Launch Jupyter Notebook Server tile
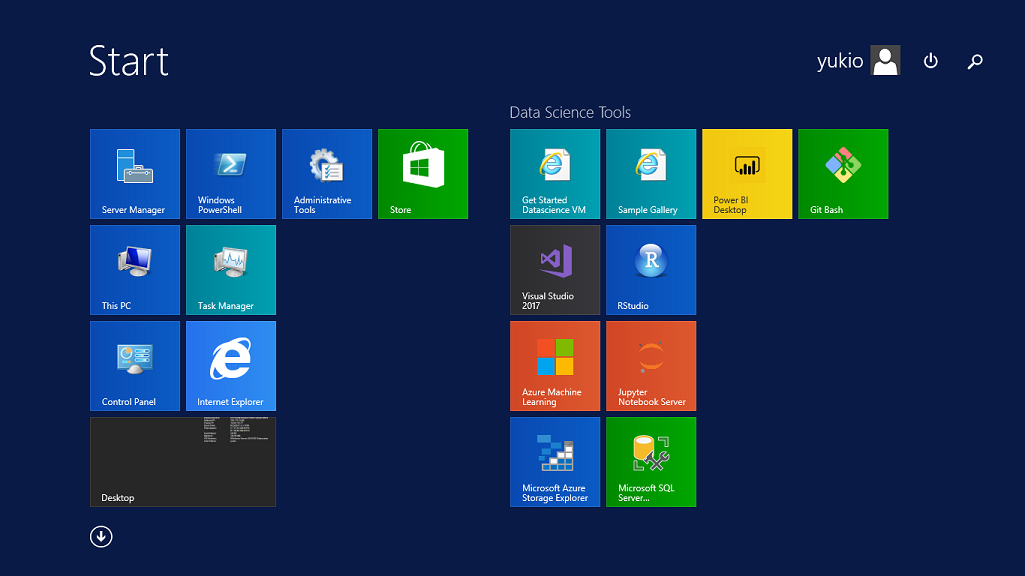Screen dimensions: 1025x576 click(651, 366)
